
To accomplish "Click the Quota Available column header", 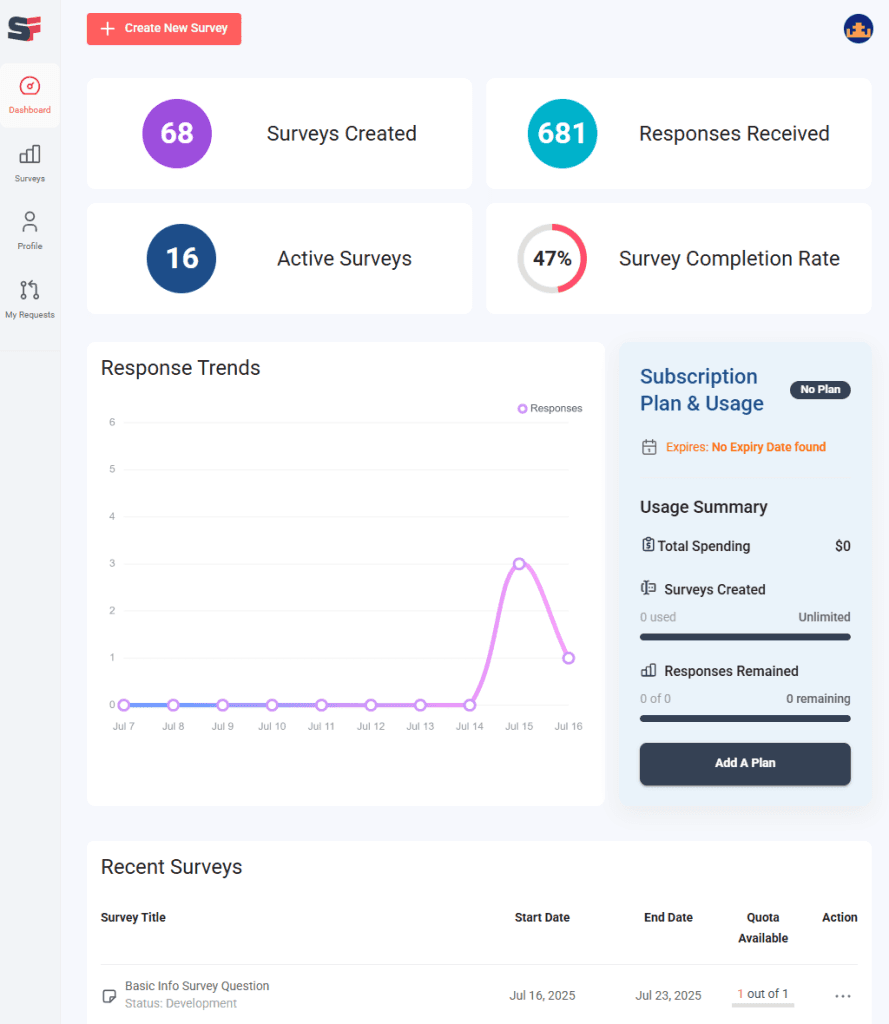I will (763, 928).
